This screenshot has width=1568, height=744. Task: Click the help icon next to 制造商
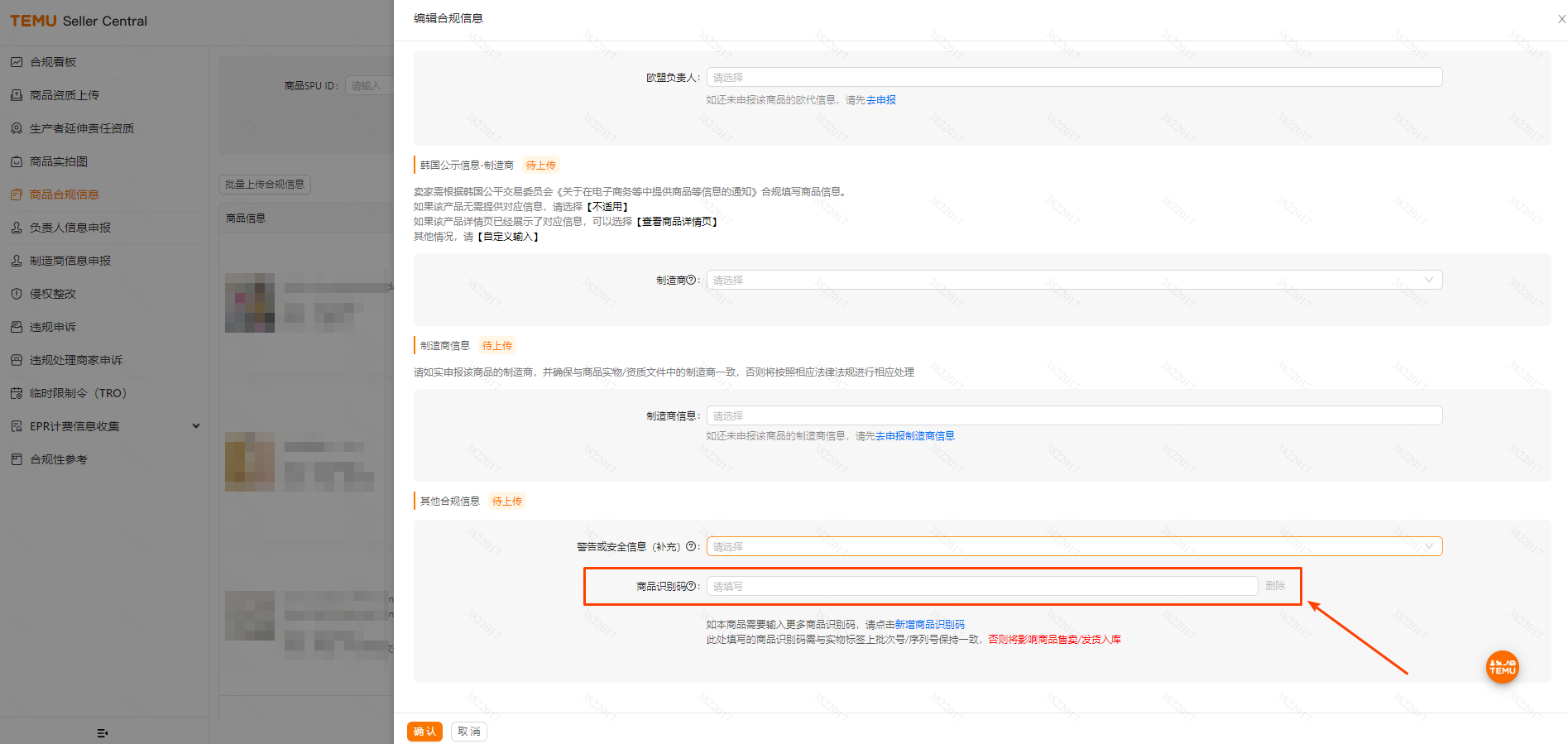coord(691,280)
